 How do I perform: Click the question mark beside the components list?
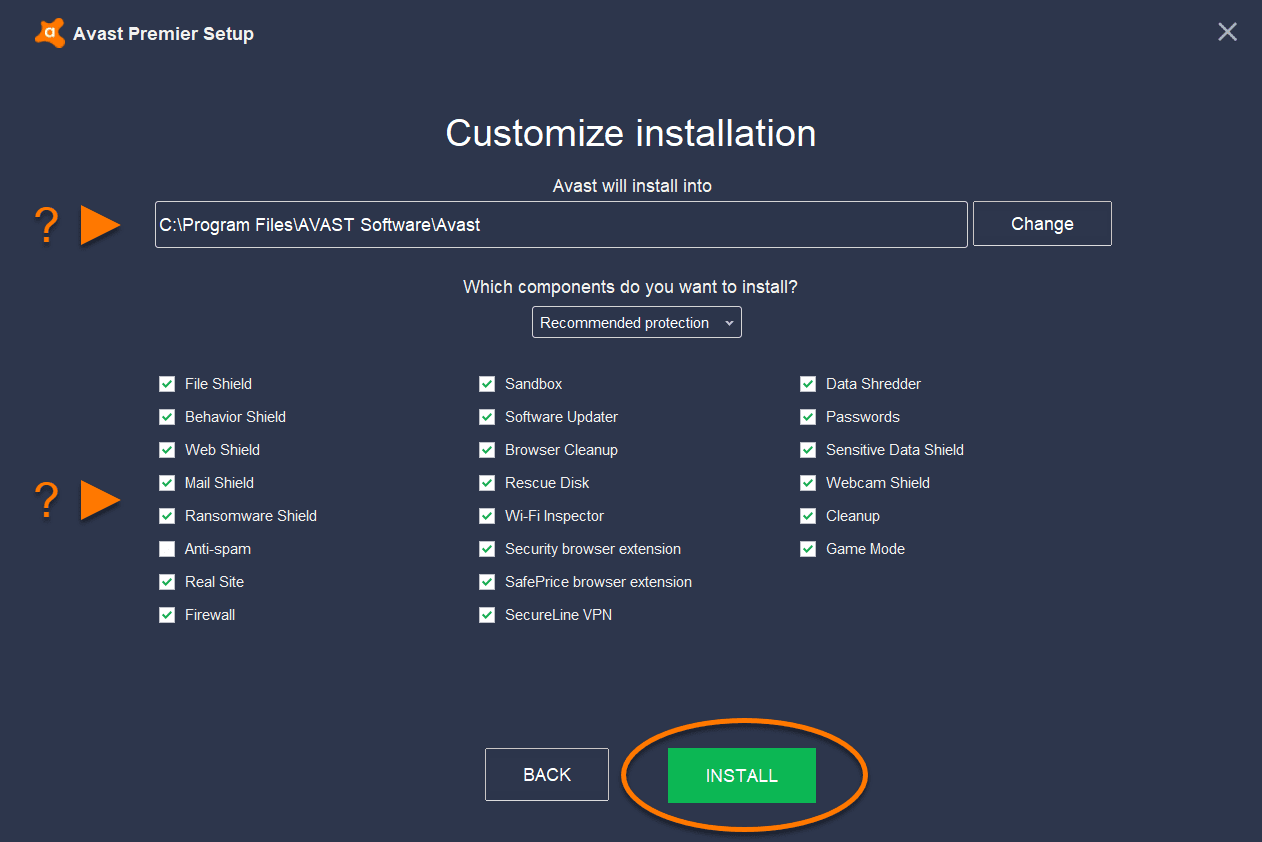click(x=46, y=500)
